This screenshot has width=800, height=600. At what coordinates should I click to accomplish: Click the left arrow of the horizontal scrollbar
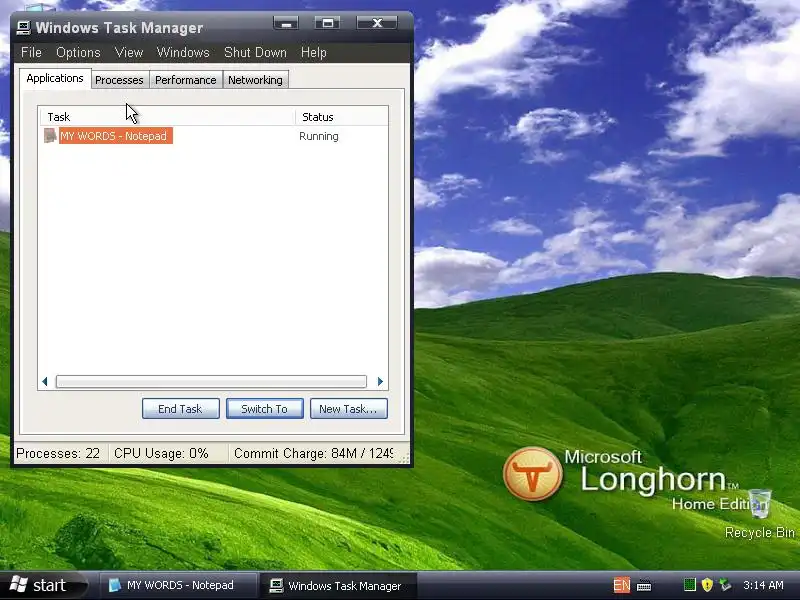pyautogui.click(x=45, y=382)
